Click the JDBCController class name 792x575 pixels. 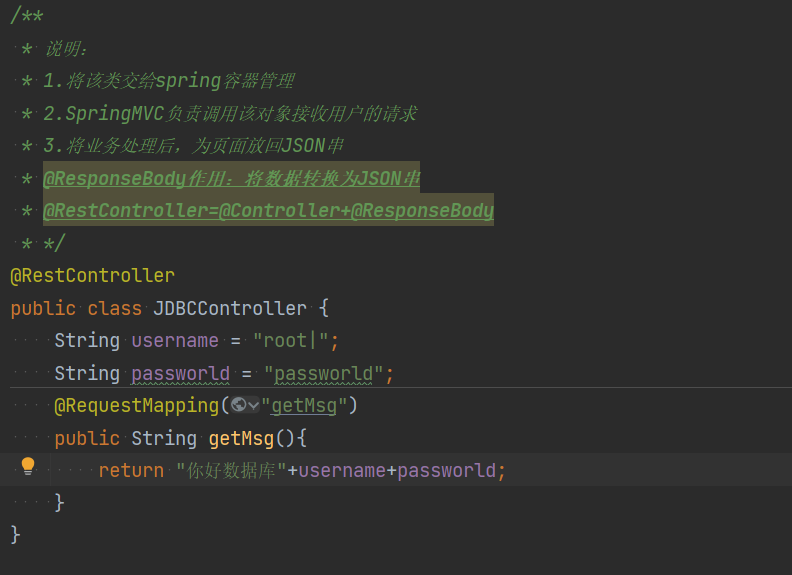click(x=230, y=308)
